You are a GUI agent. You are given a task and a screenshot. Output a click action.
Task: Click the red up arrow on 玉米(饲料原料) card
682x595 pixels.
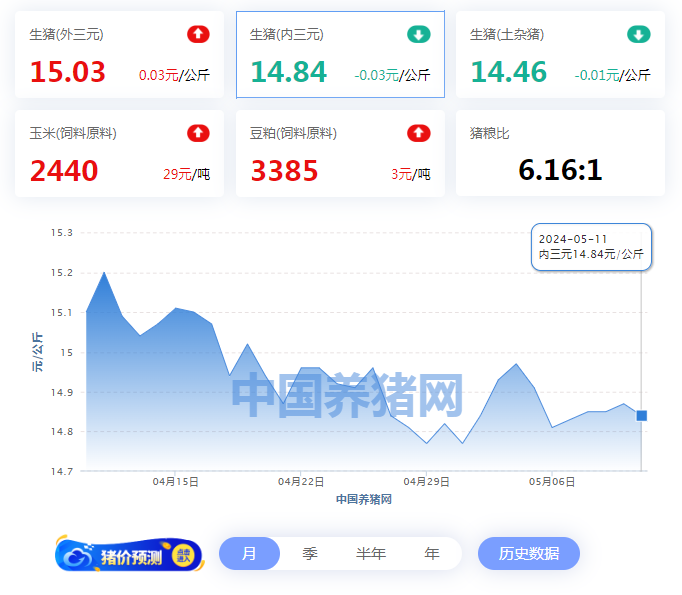pos(198,133)
